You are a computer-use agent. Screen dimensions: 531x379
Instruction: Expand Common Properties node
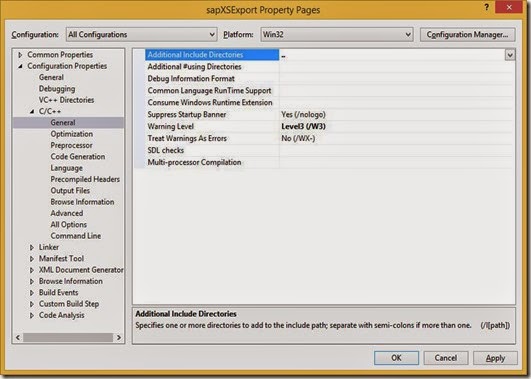(x=20, y=55)
